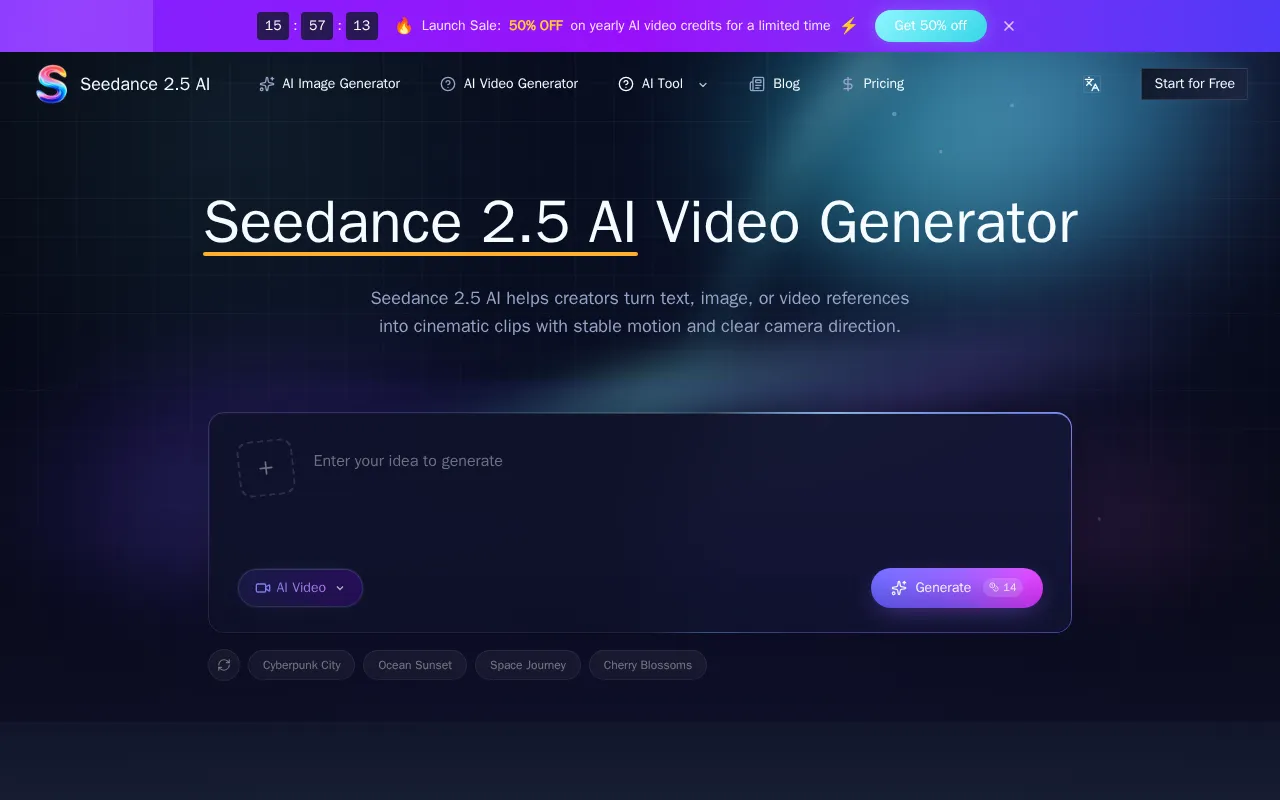Click the AI Tool chevron arrow

pos(703,85)
